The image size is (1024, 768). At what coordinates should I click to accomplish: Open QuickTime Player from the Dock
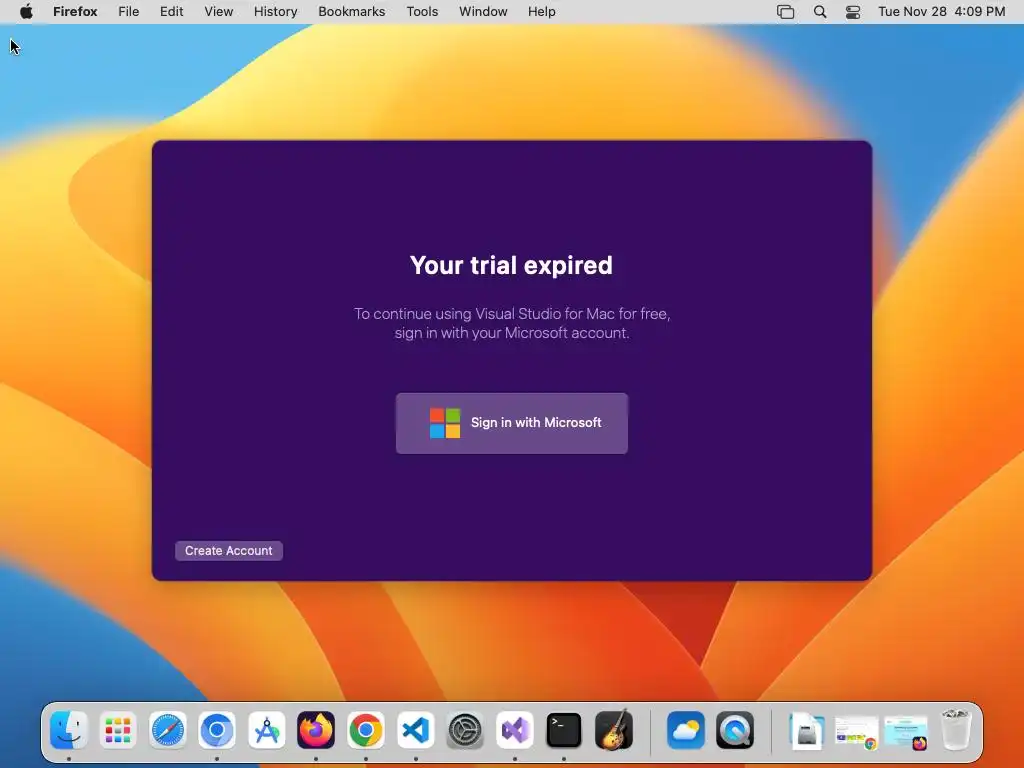pos(735,729)
